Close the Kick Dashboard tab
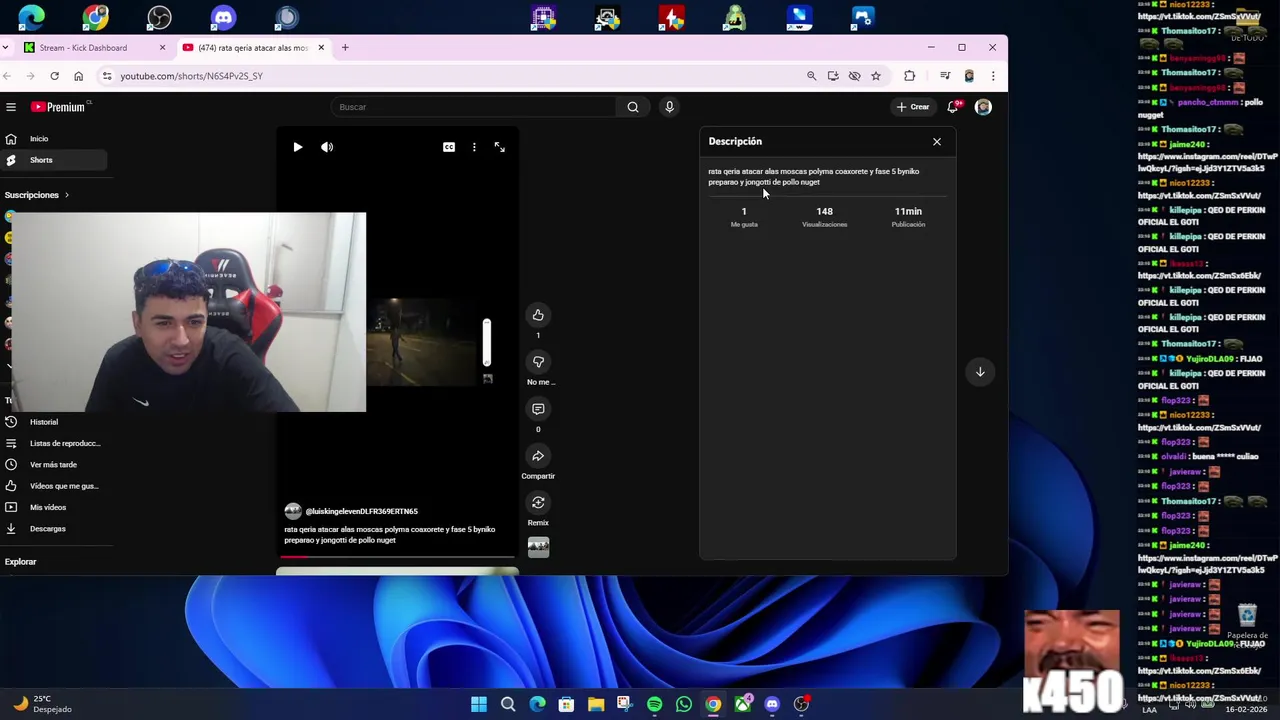 click(162, 48)
